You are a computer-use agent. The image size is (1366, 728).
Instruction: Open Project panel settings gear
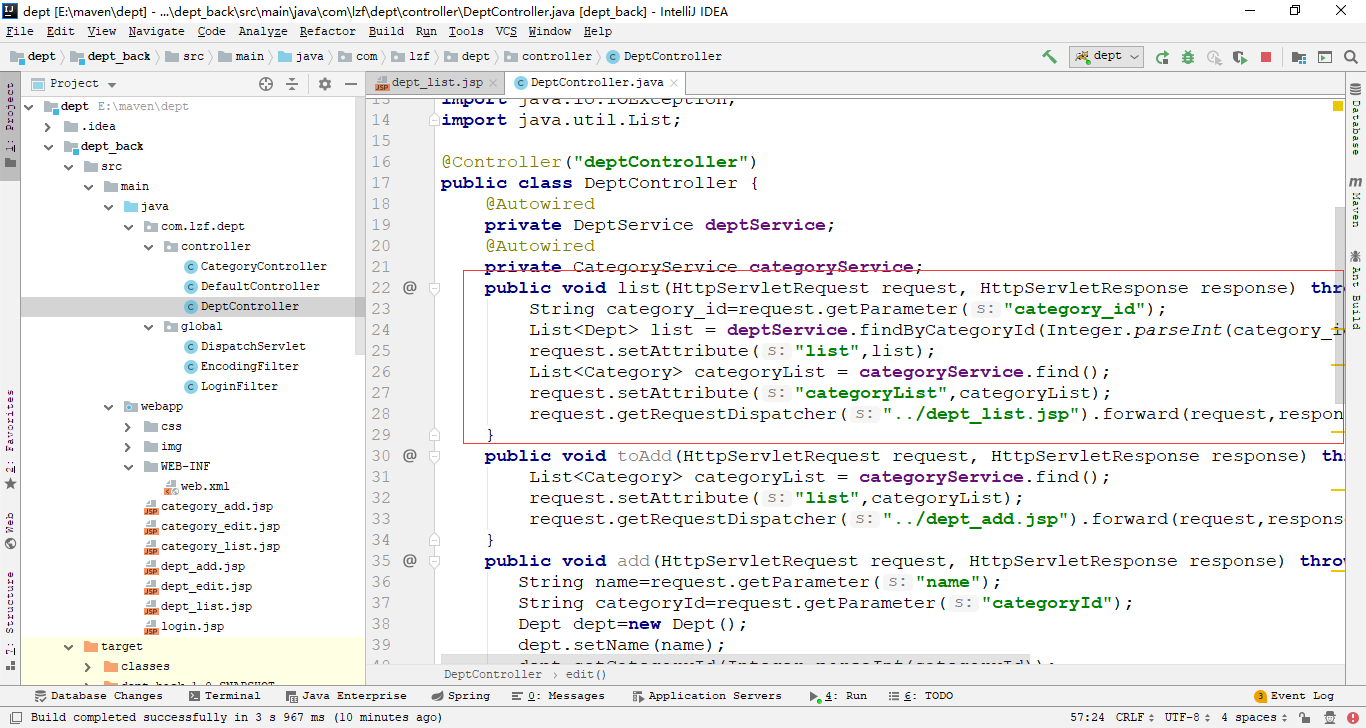325,84
